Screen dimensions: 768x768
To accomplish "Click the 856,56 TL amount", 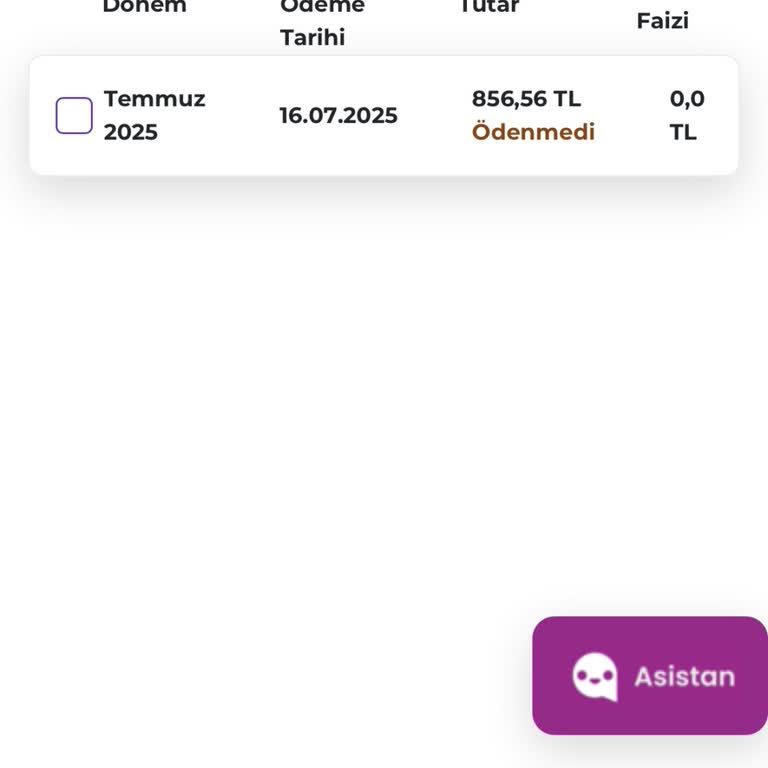I will click(526, 99).
